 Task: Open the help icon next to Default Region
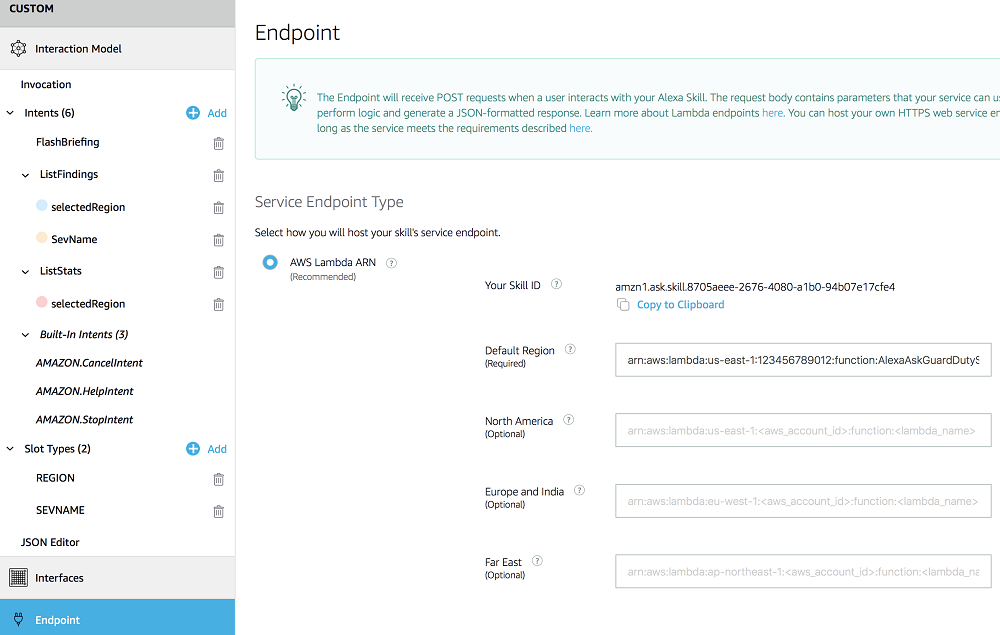coord(570,350)
